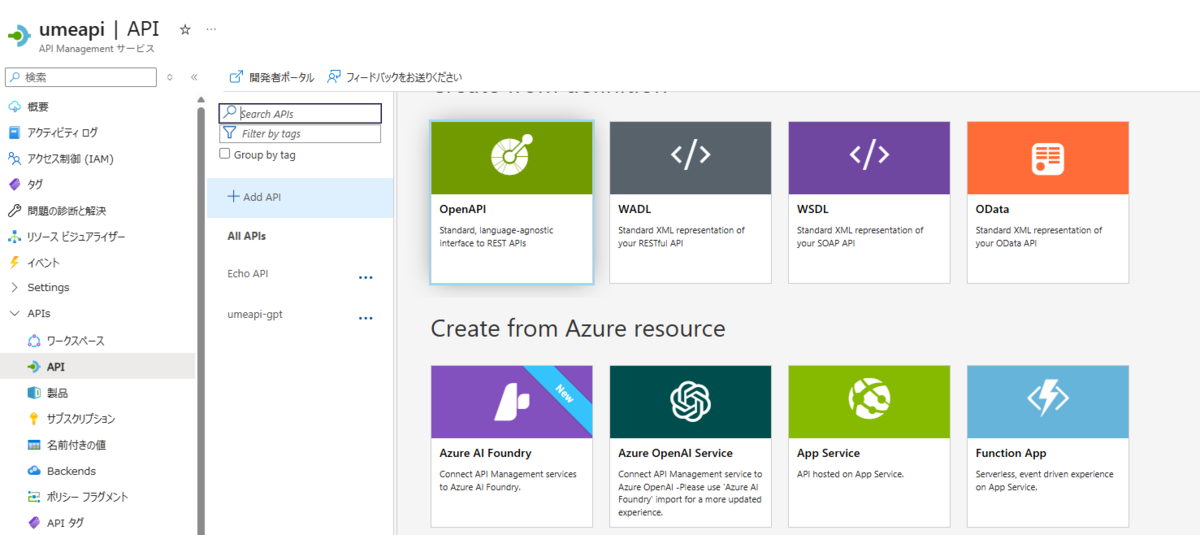Click the アクティビティ ログ sidebar icon

point(15,132)
